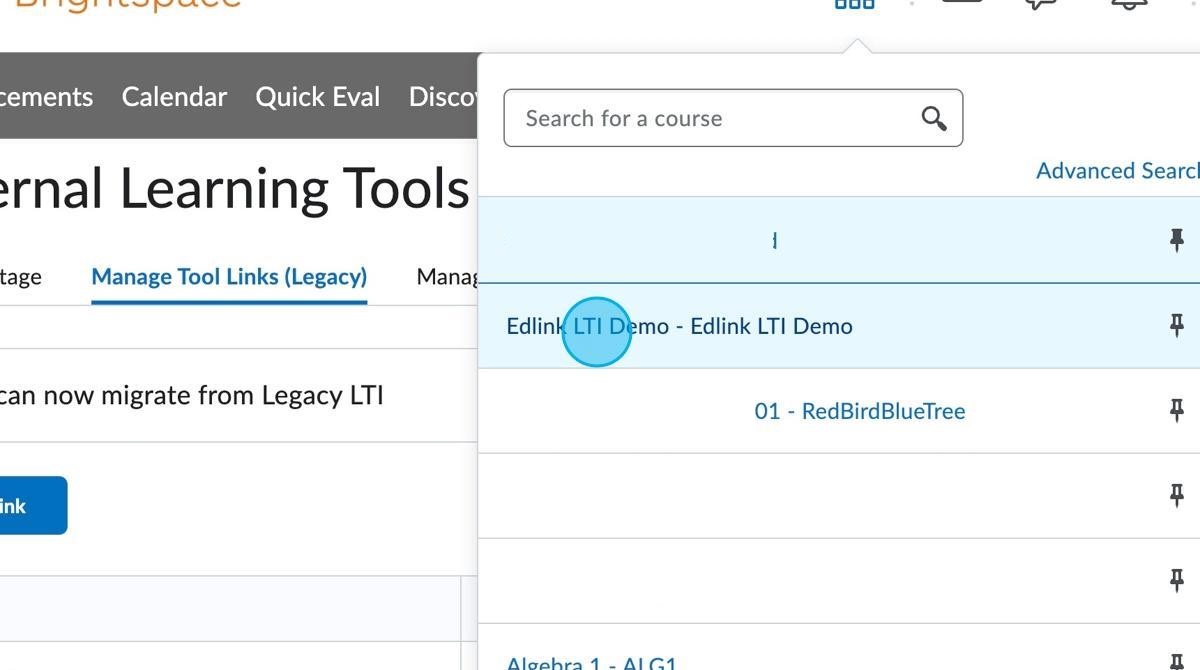Click the pin icon on the topmost course row
The height and width of the screenshot is (670, 1200).
tap(1177, 240)
